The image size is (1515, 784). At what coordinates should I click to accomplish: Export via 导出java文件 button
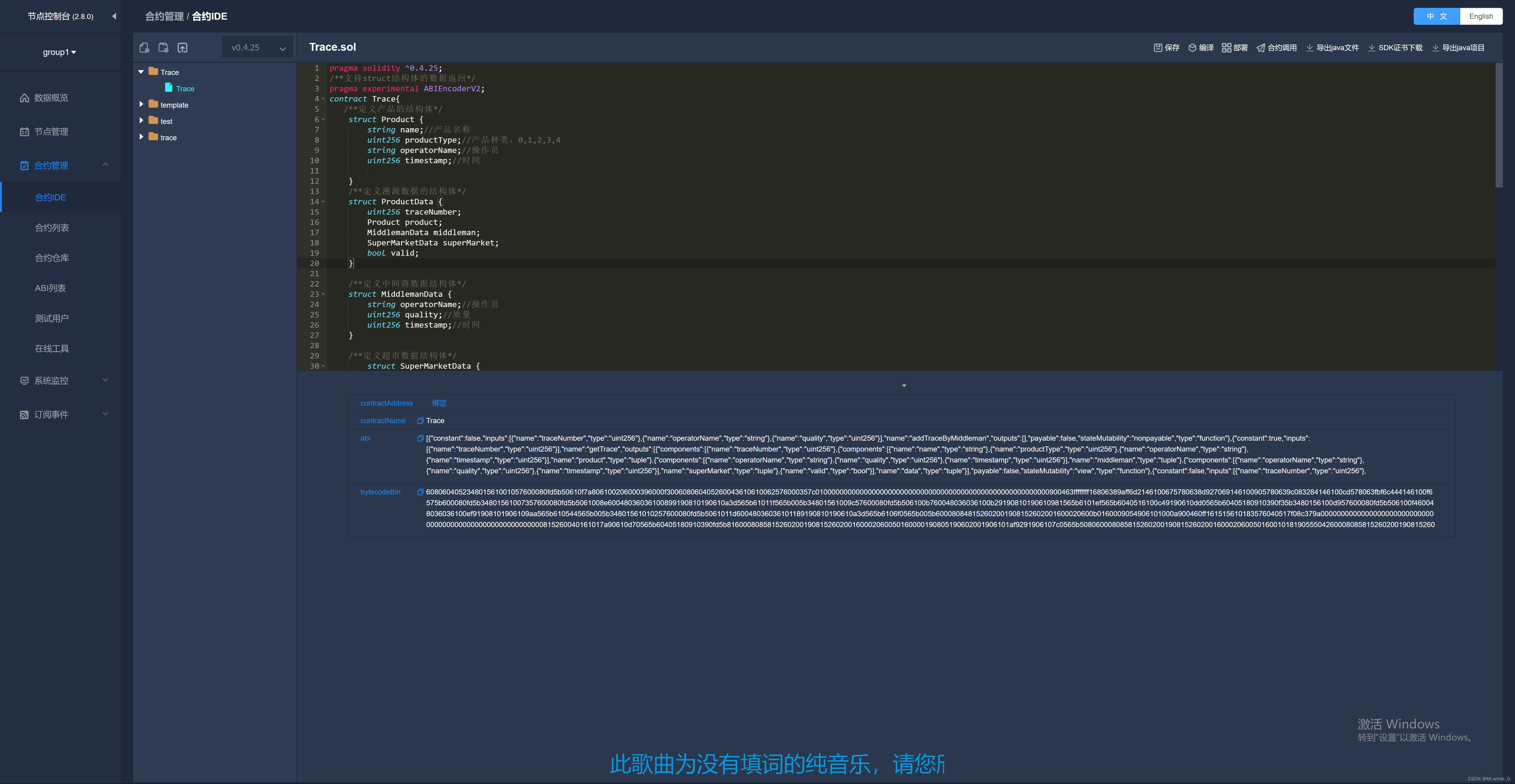pos(1332,48)
